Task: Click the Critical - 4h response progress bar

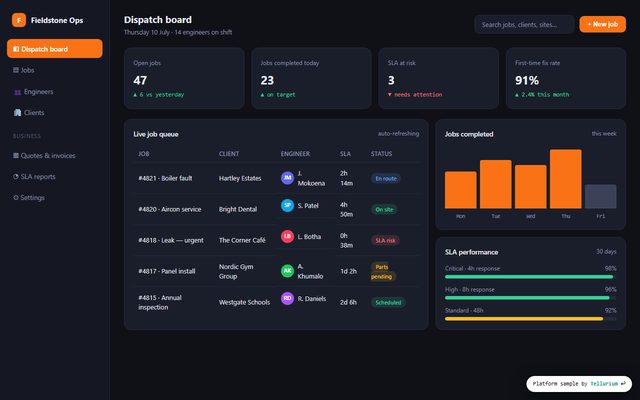Action: point(531,277)
